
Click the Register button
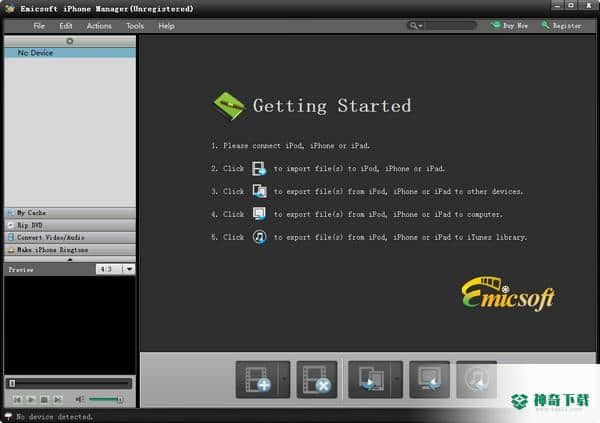pyautogui.click(x=561, y=26)
